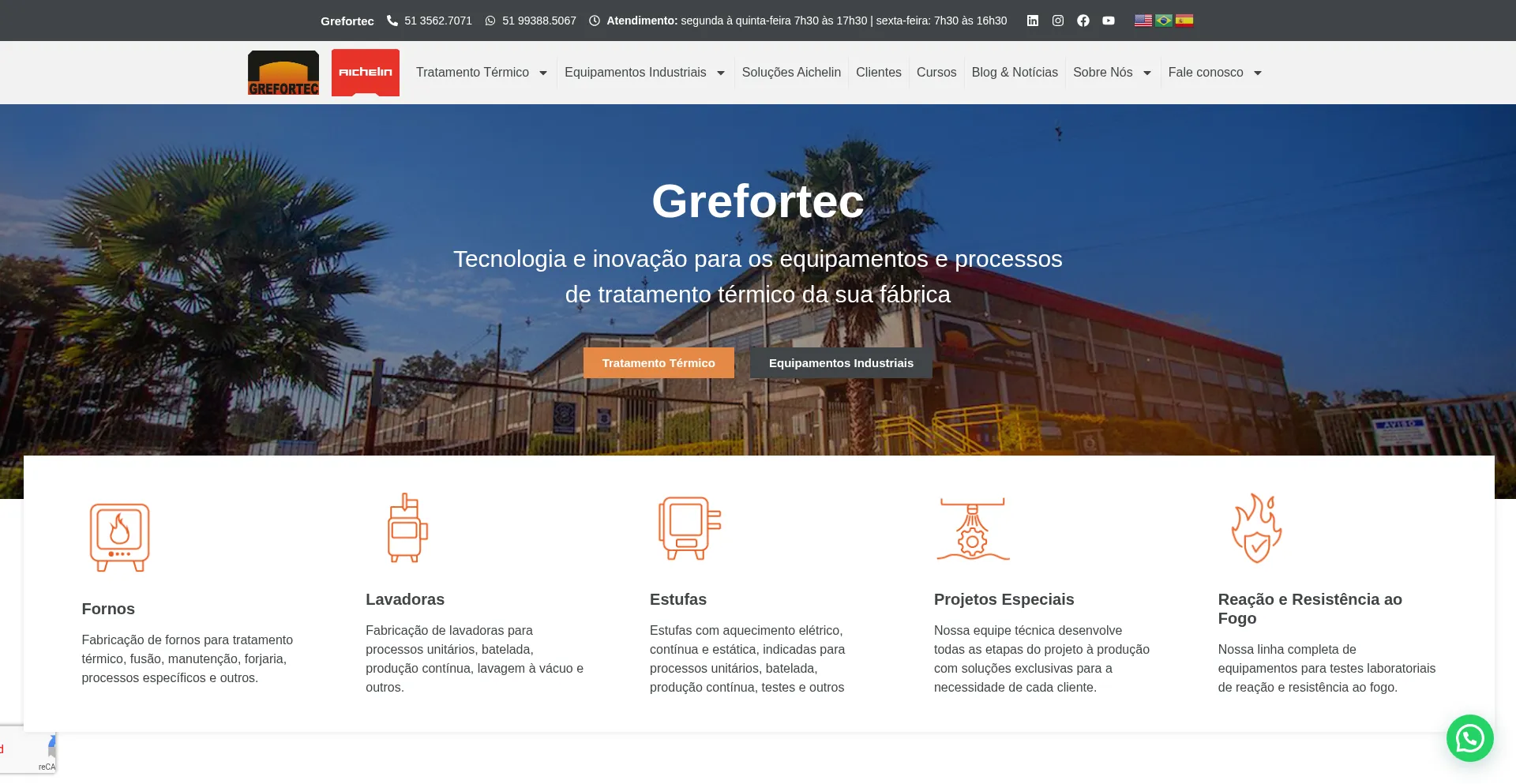Image resolution: width=1516 pixels, height=784 pixels.
Task: Expand the Equipamentos Industriais dropdown arrow
Action: 721,73
